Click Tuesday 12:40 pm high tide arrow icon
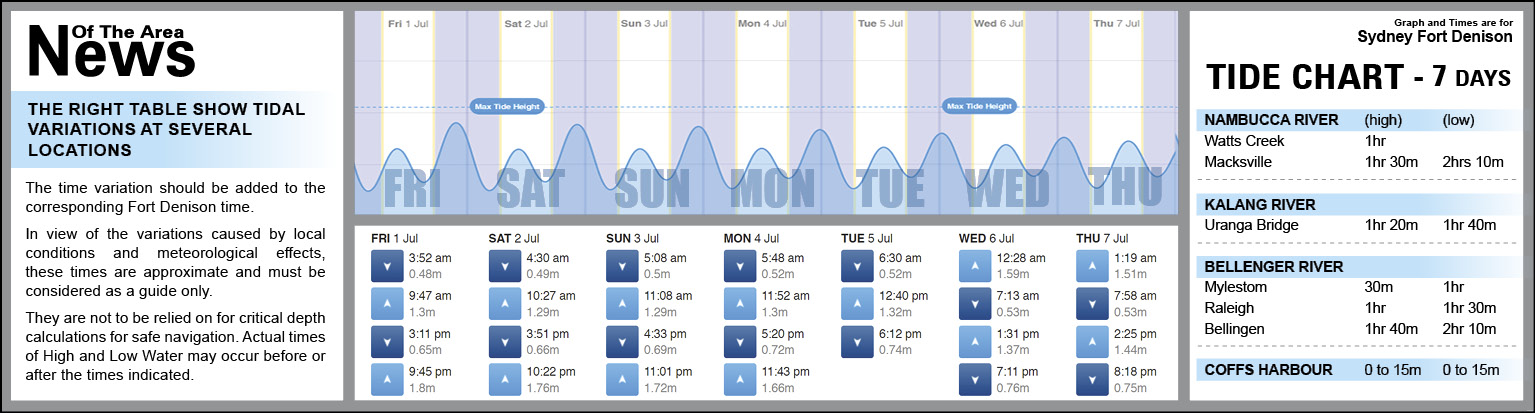 click(x=857, y=303)
